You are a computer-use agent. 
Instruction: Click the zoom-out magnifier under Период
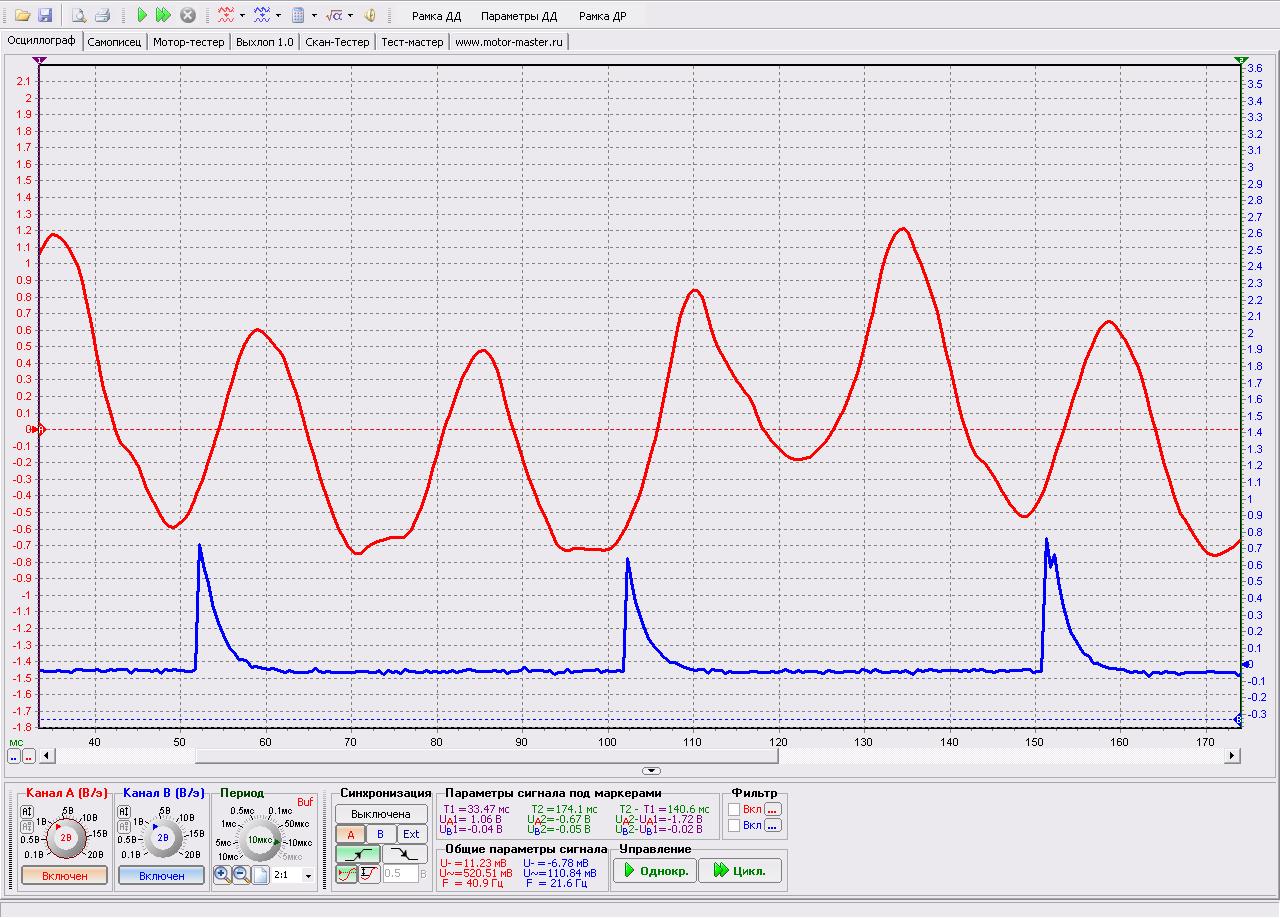(x=241, y=875)
